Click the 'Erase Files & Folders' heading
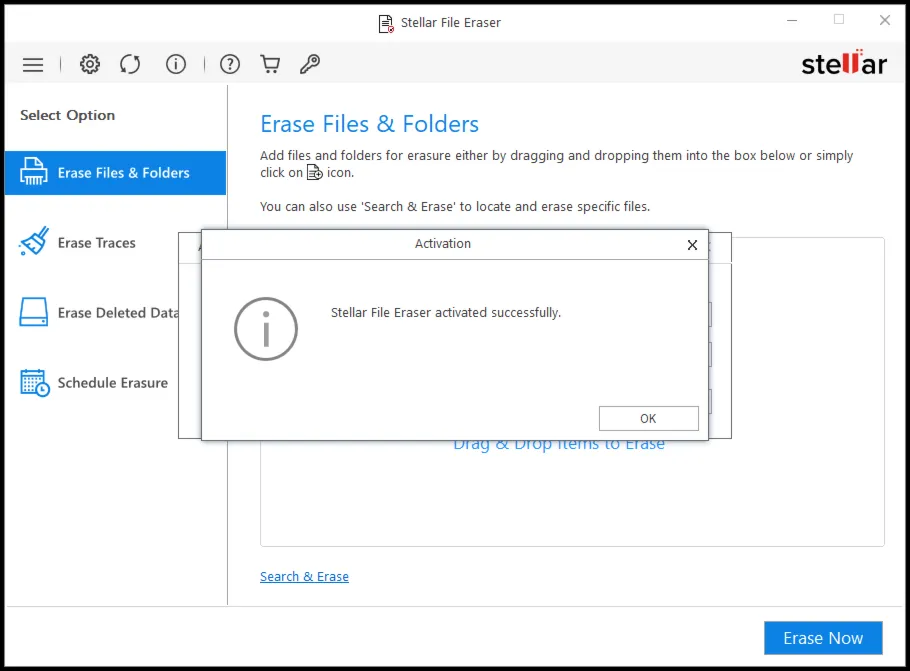Viewport: 910px width, 671px height. click(369, 124)
